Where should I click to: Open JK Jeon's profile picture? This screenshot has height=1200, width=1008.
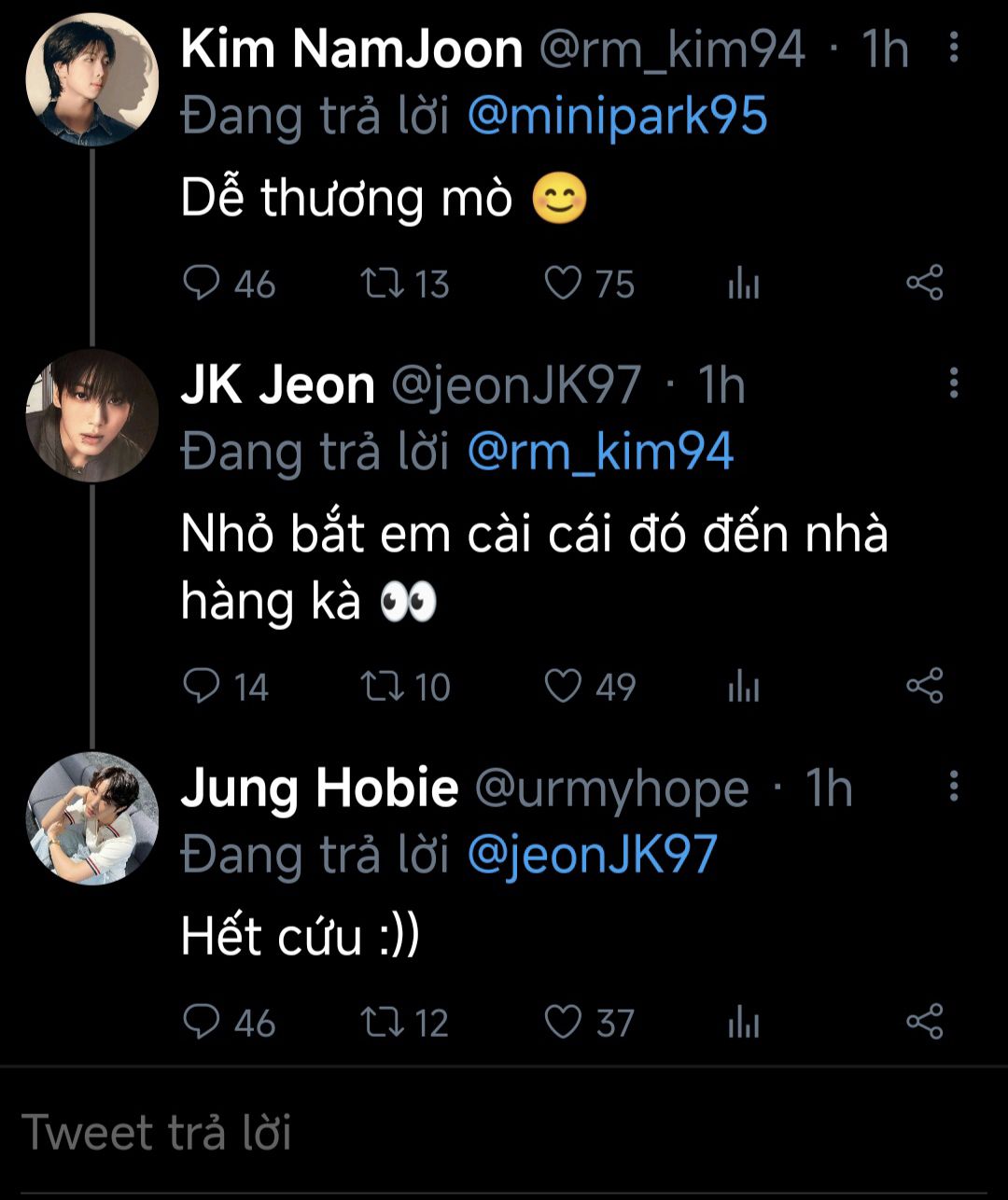point(91,415)
